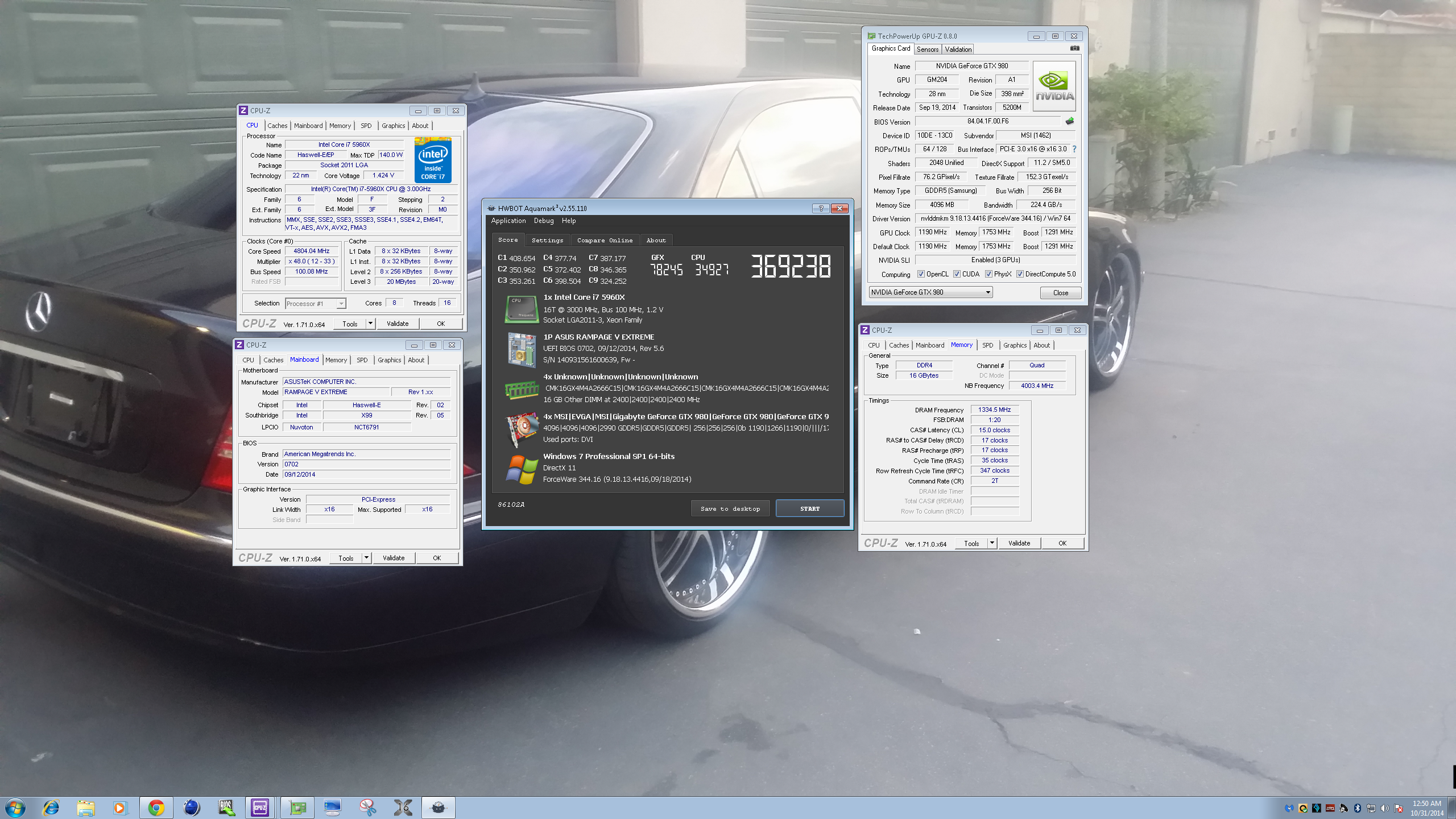
Task: Open the Debug menu in Aquamark
Action: coord(544,221)
